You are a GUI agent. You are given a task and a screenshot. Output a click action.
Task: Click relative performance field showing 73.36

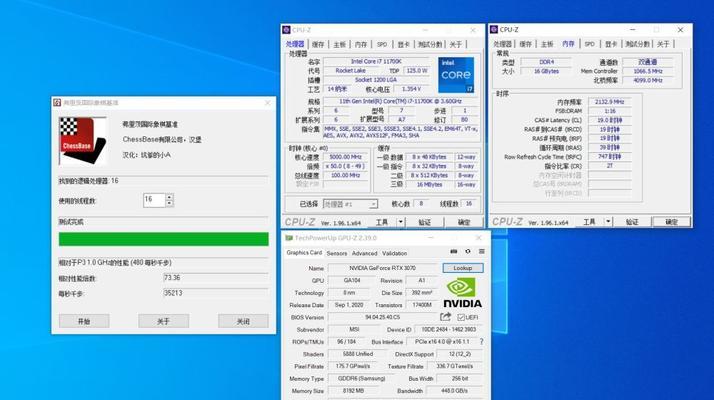[x=215, y=278]
